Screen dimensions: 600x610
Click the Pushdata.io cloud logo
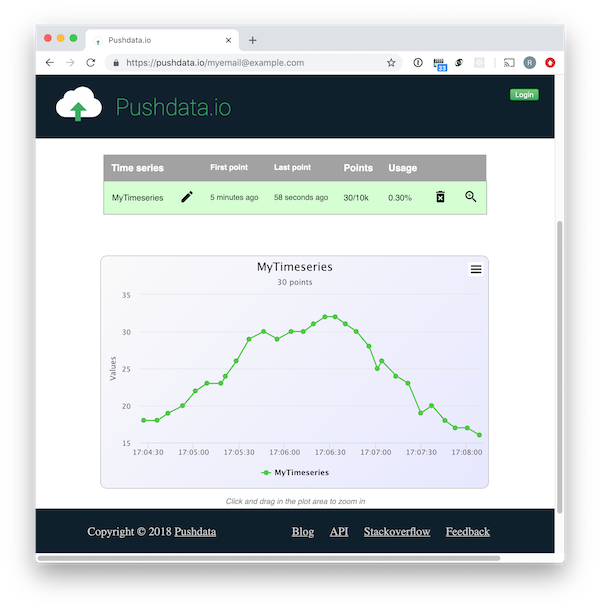click(79, 104)
